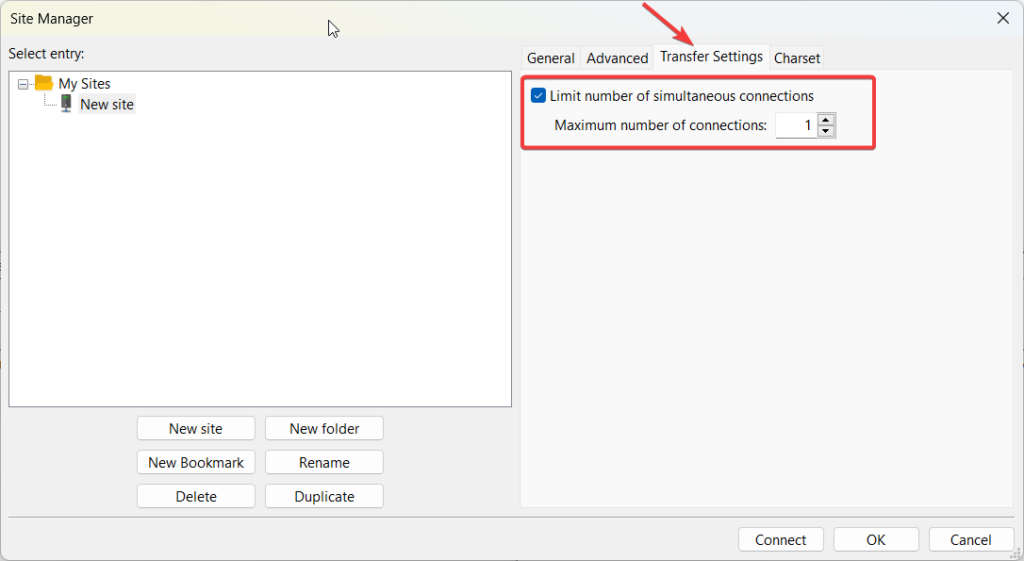Duplicate the selected site

point(324,496)
